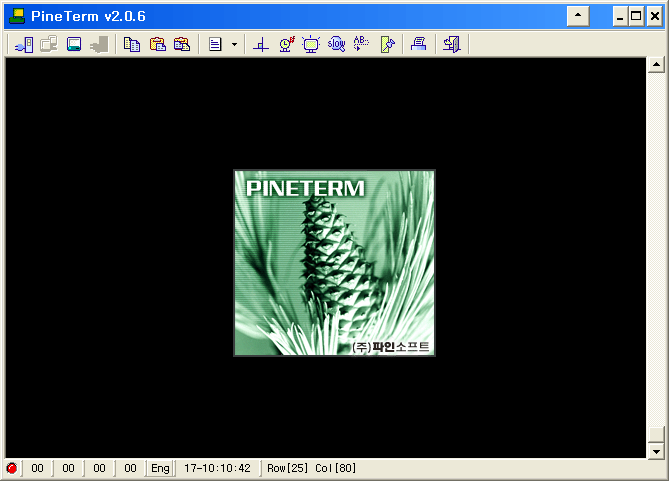Minimize the PineTerm window
669x481 pixels.
tap(620, 16)
